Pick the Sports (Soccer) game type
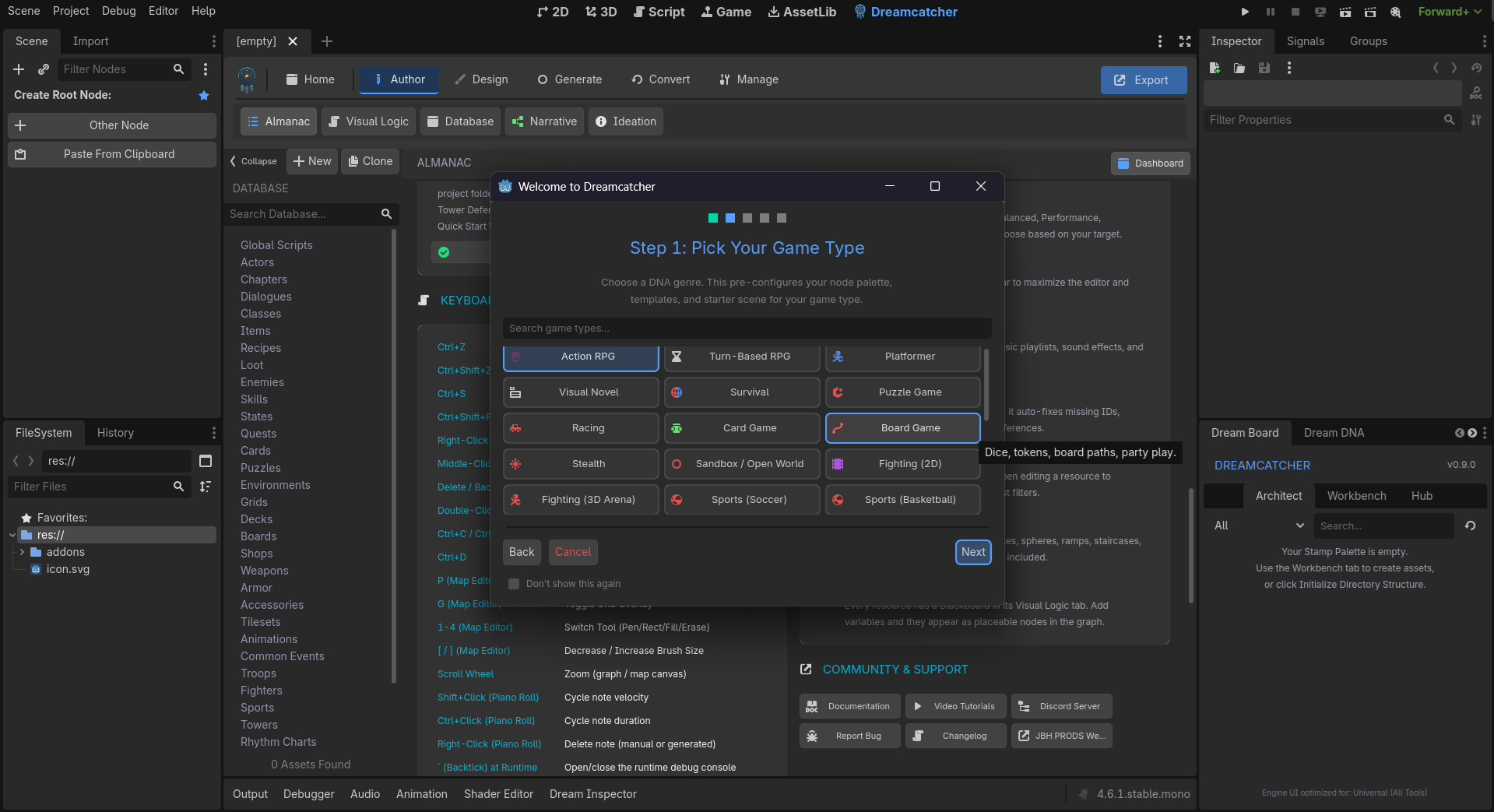Image resolution: width=1494 pixels, height=812 pixels. point(742,500)
